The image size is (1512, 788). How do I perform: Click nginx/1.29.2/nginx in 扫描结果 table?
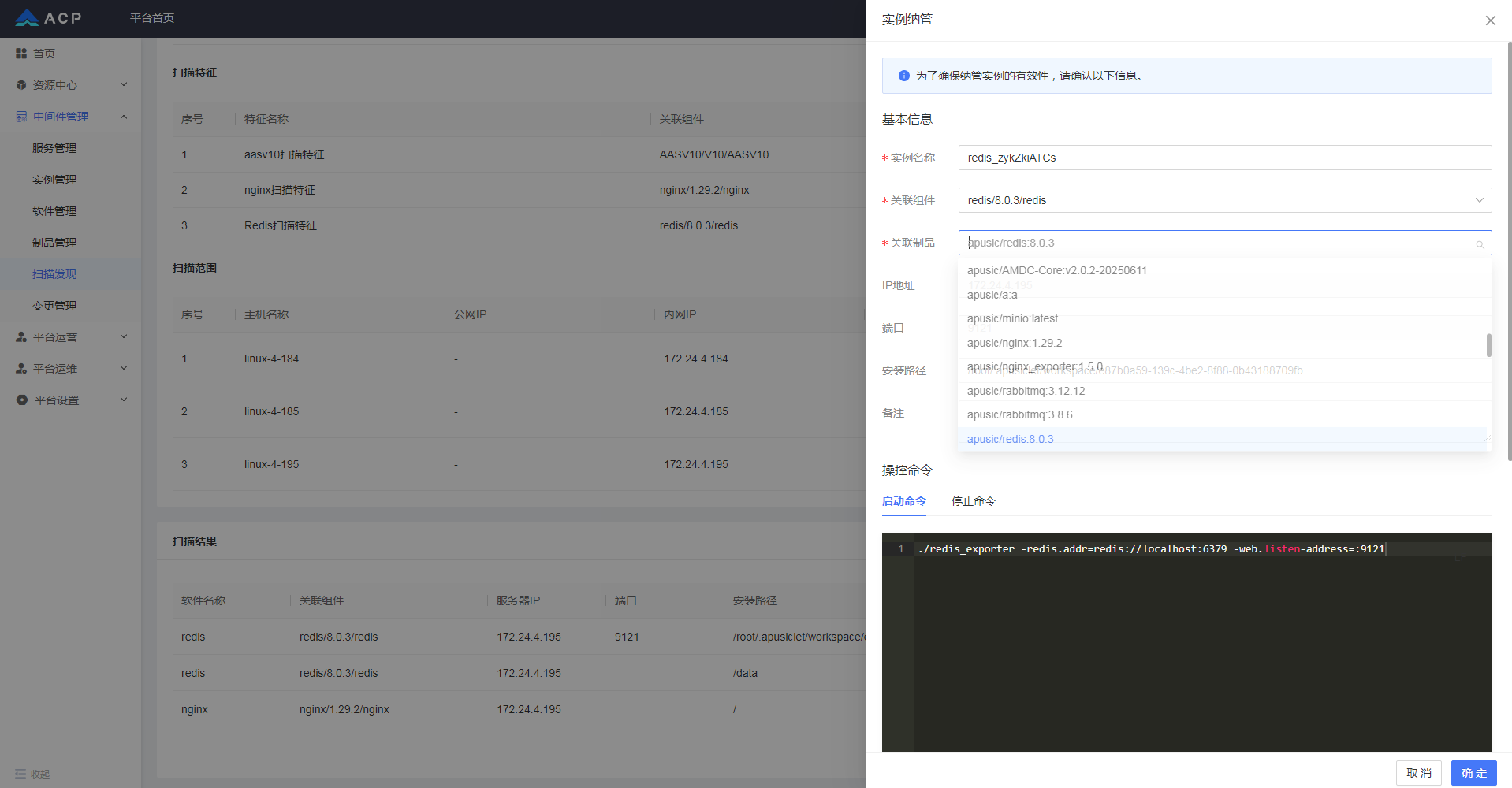pyautogui.click(x=344, y=709)
